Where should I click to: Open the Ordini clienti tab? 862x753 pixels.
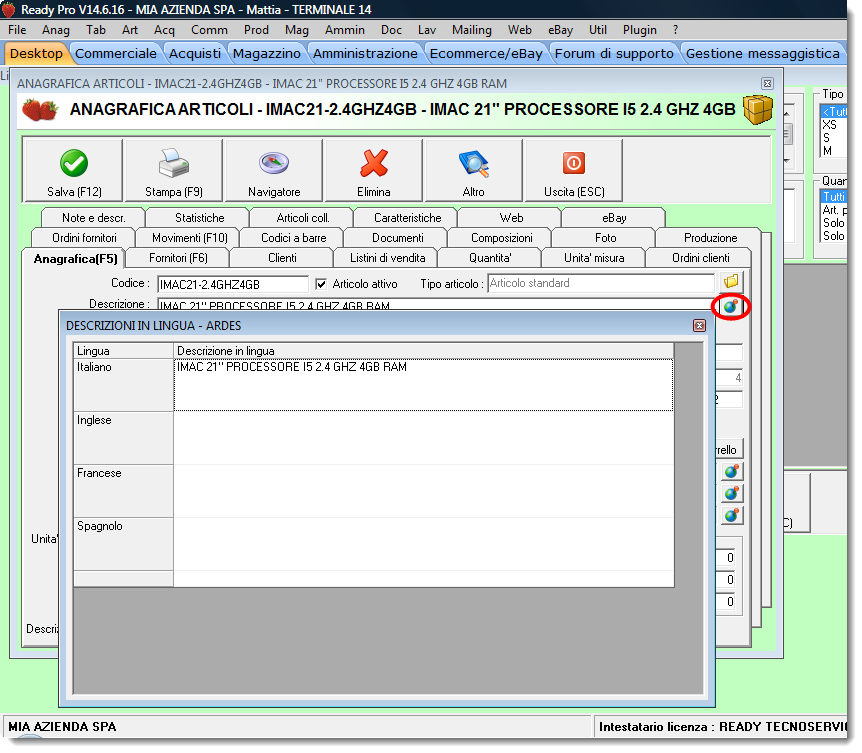pyautogui.click(x=700, y=258)
